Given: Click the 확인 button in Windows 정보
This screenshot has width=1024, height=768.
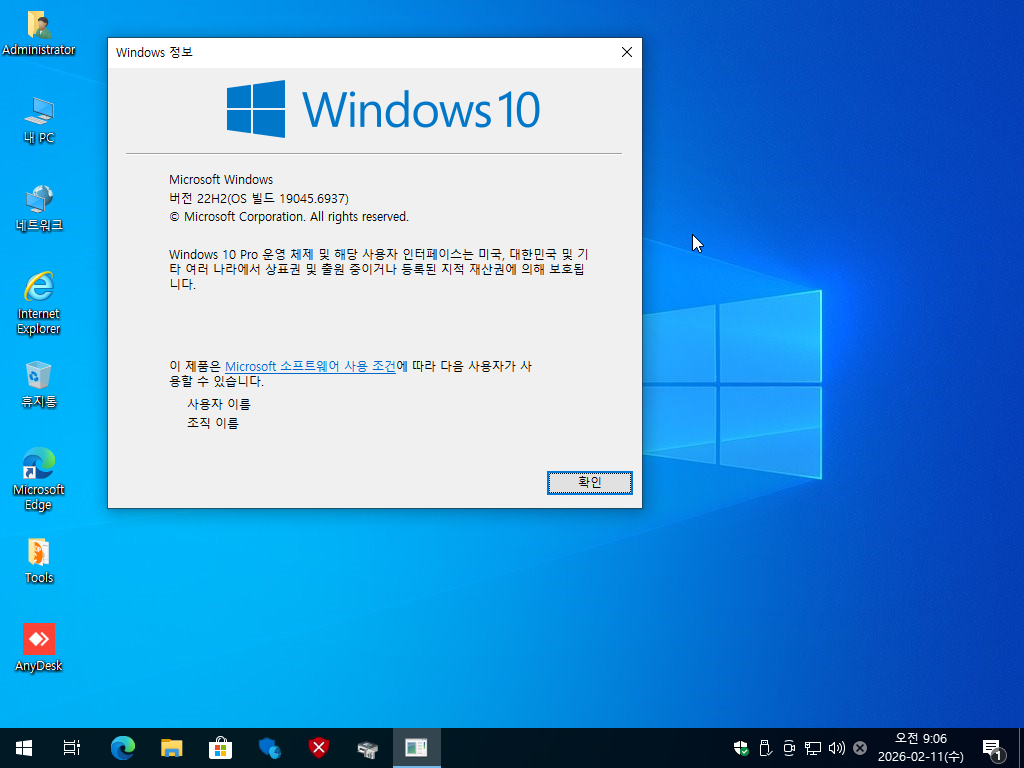Looking at the screenshot, I should pyautogui.click(x=589, y=483).
